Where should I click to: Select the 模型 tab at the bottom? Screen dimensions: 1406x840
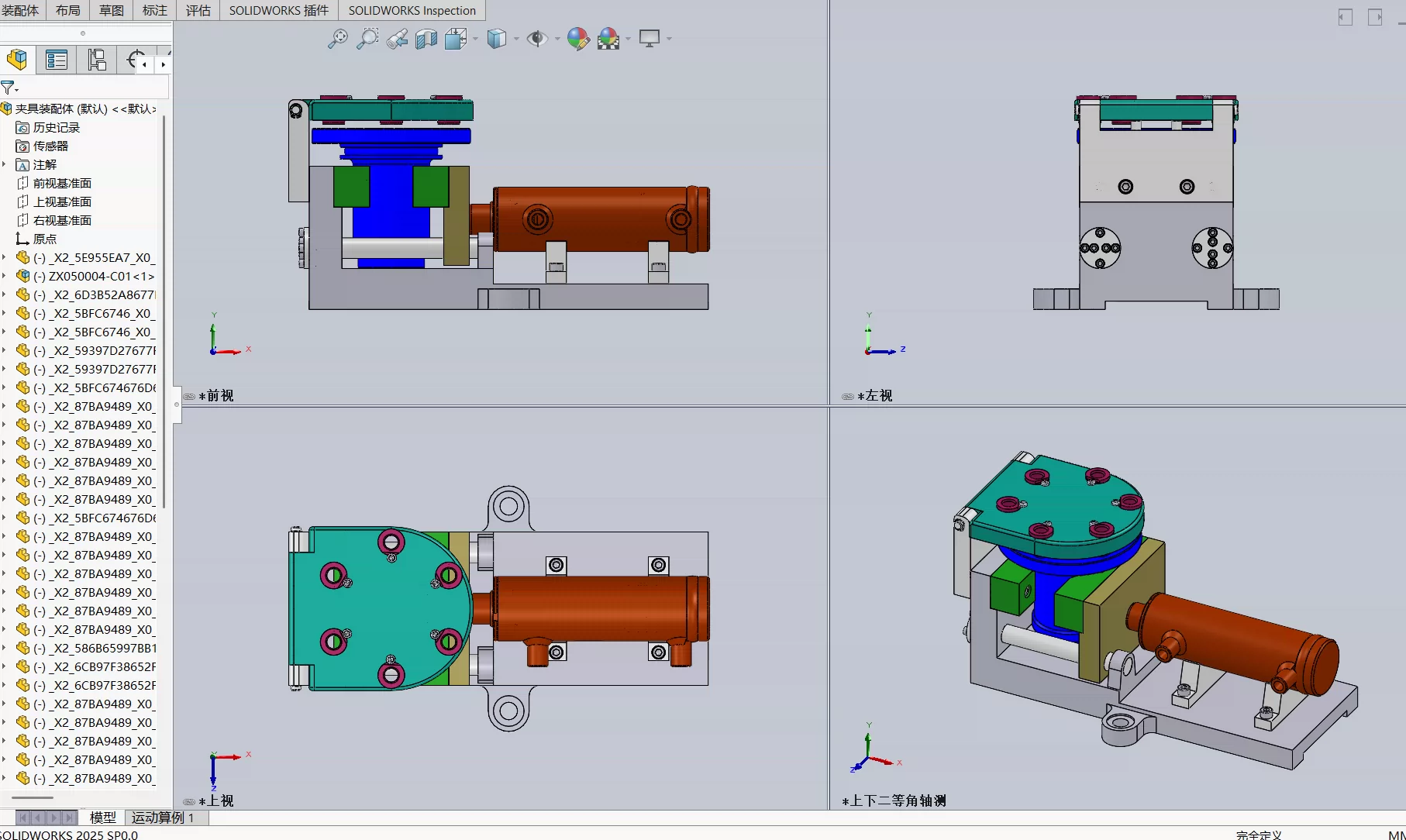103,818
